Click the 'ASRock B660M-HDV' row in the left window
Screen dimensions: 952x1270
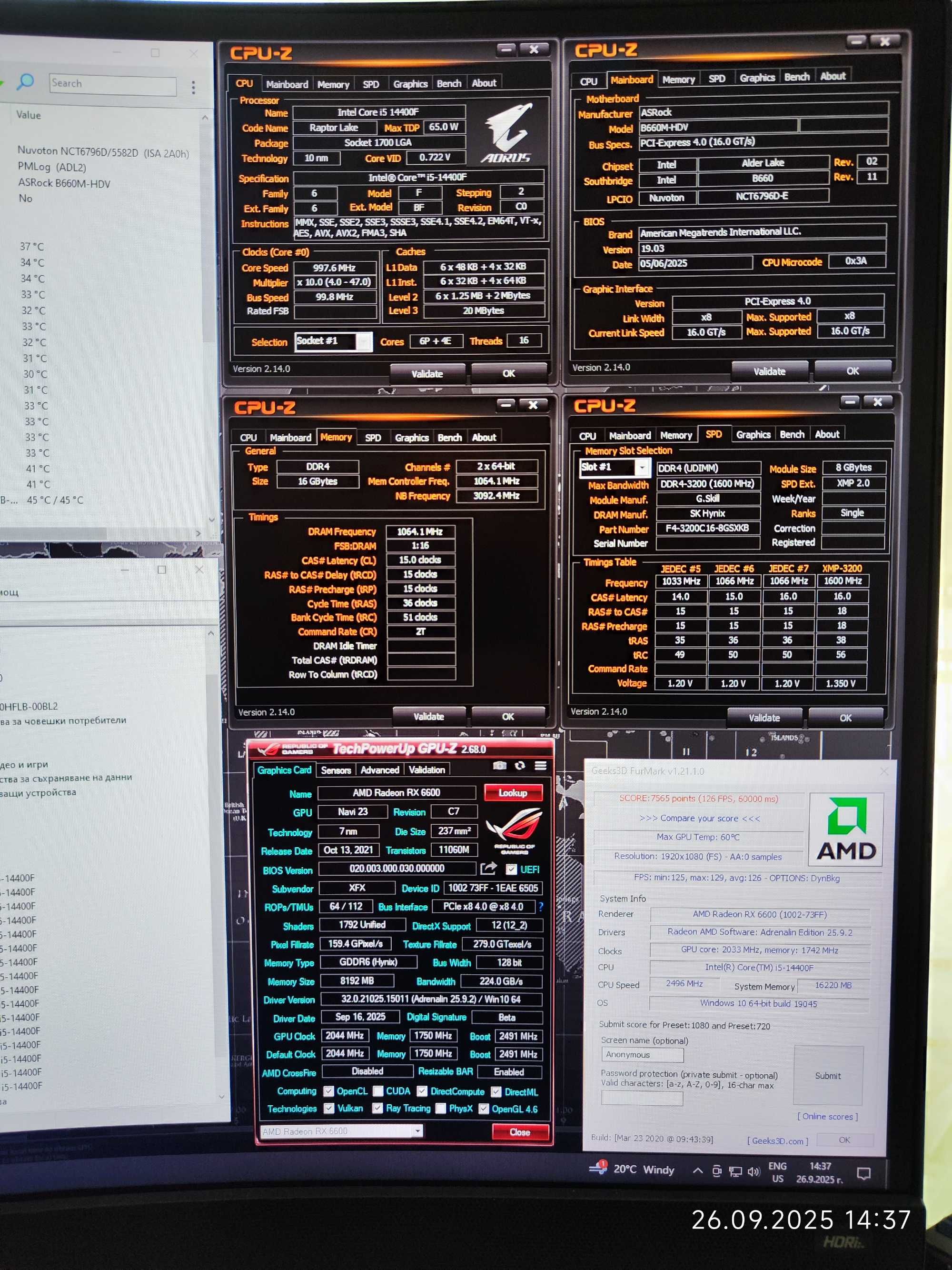click(x=64, y=183)
